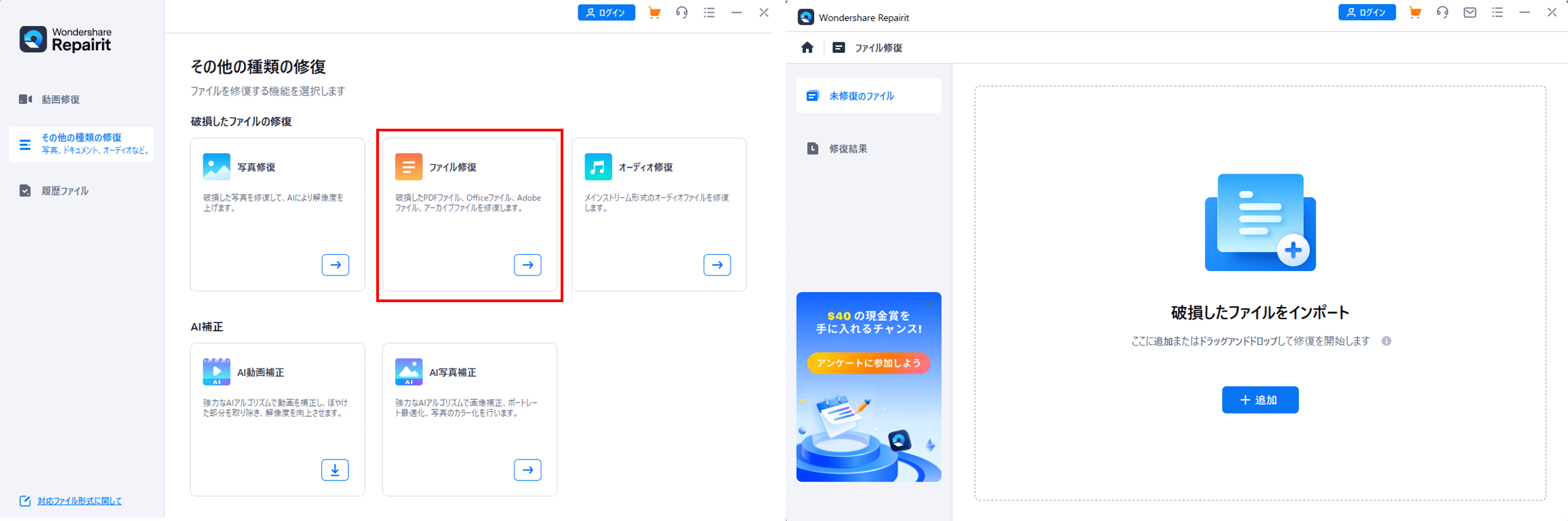
Task: Open the hamburger menu in left window
Action: (709, 13)
